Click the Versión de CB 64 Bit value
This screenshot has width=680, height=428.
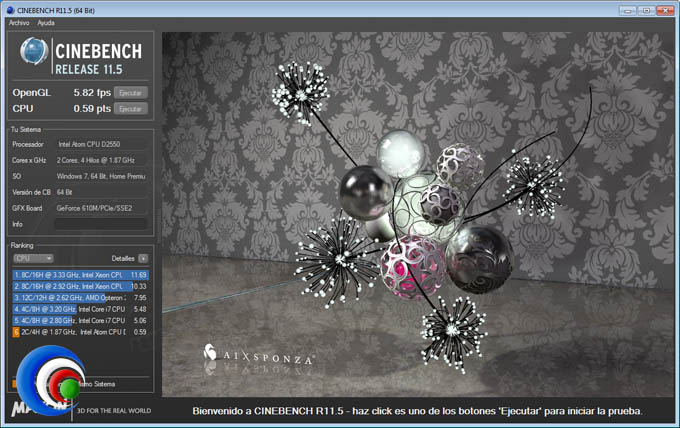tap(64, 192)
